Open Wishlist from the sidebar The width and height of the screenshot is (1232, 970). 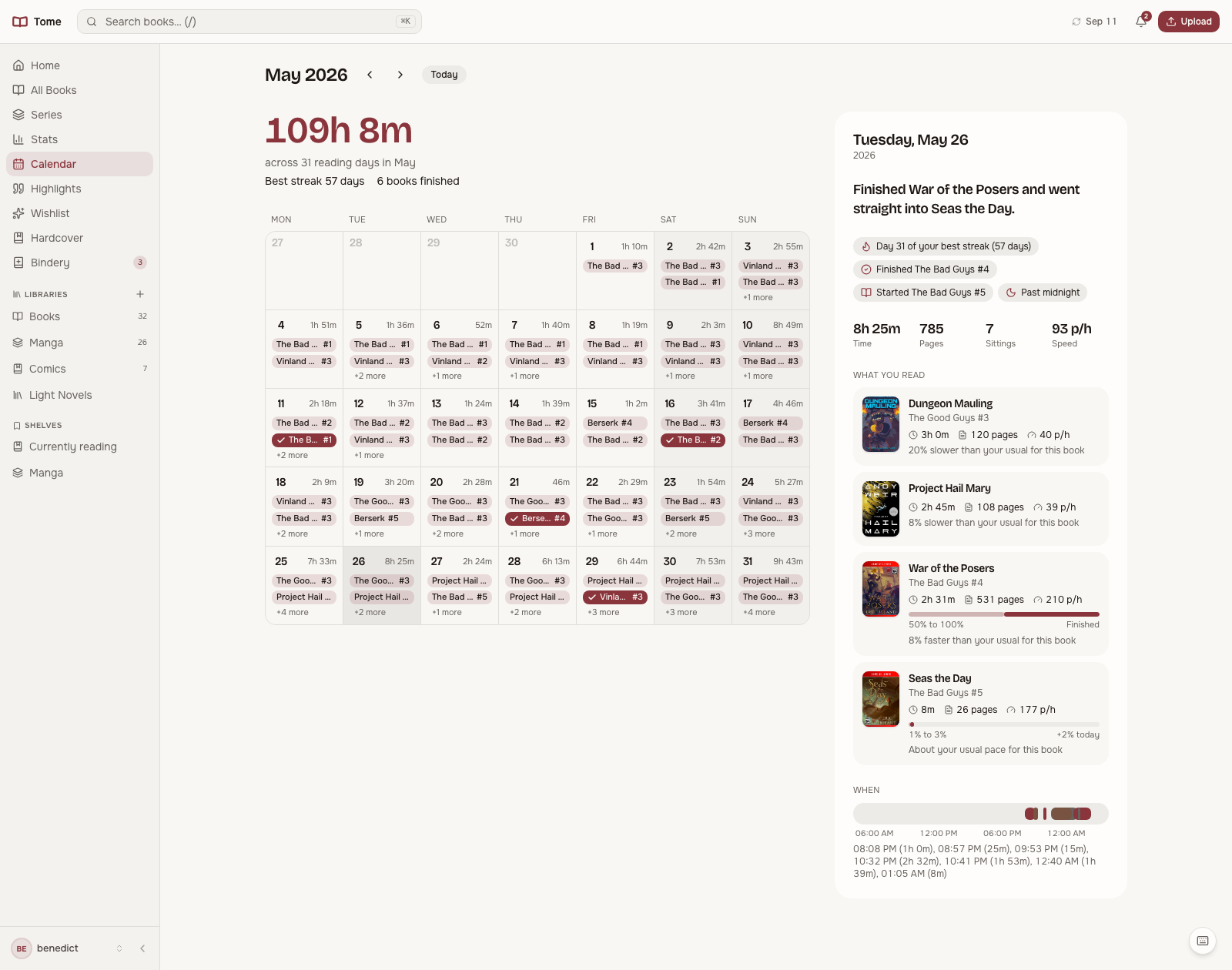click(79, 213)
